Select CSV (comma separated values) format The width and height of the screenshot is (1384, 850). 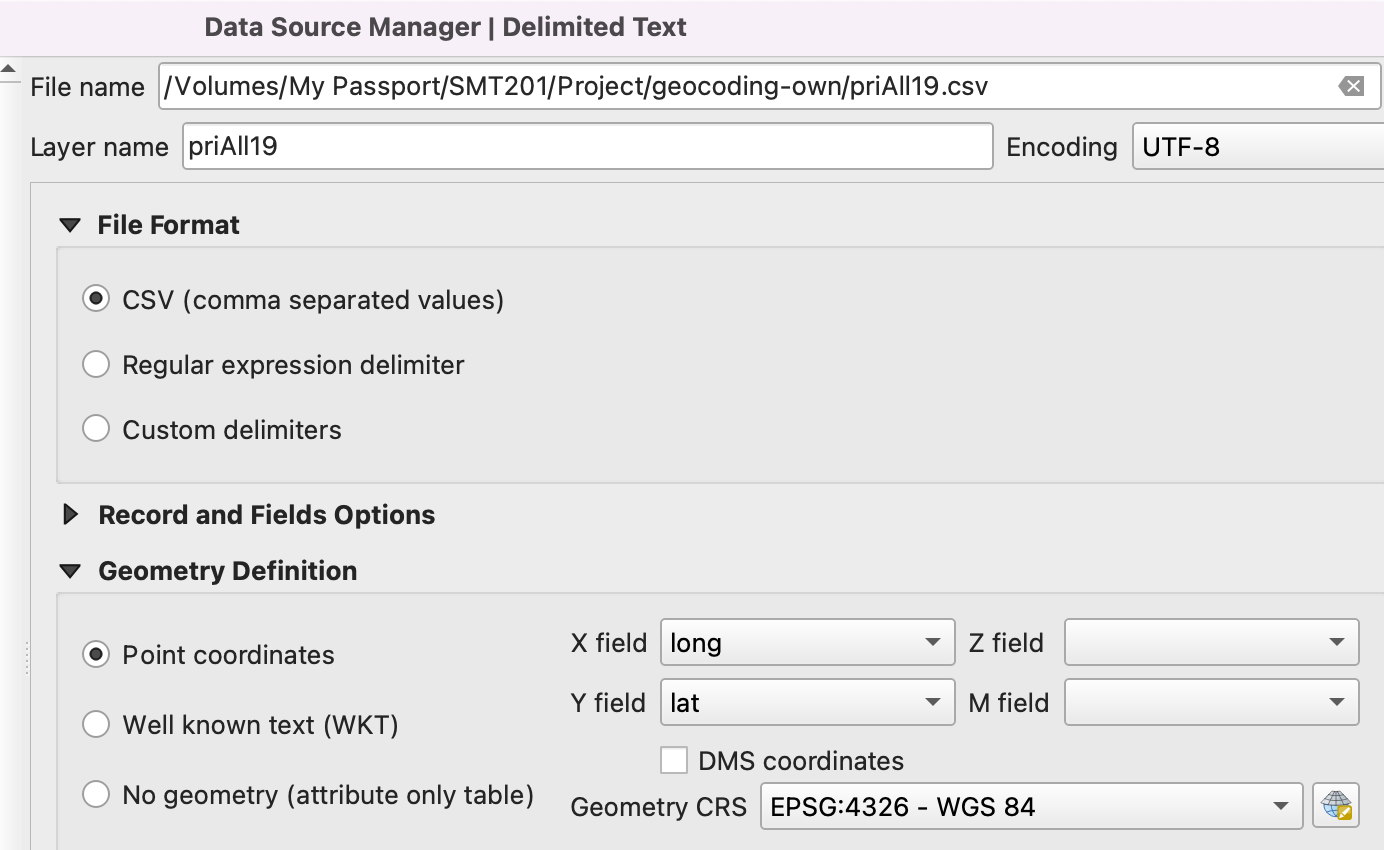[x=96, y=299]
